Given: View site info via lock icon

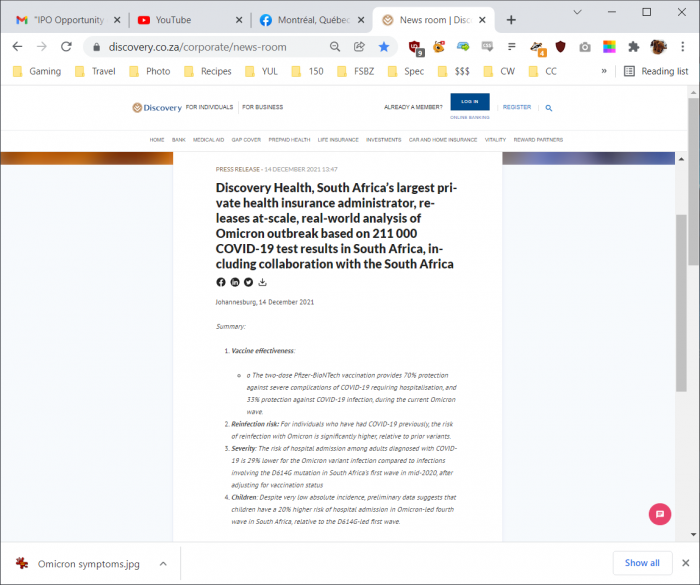Looking at the screenshot, I should pyautogui.click(x=96, y=47).
